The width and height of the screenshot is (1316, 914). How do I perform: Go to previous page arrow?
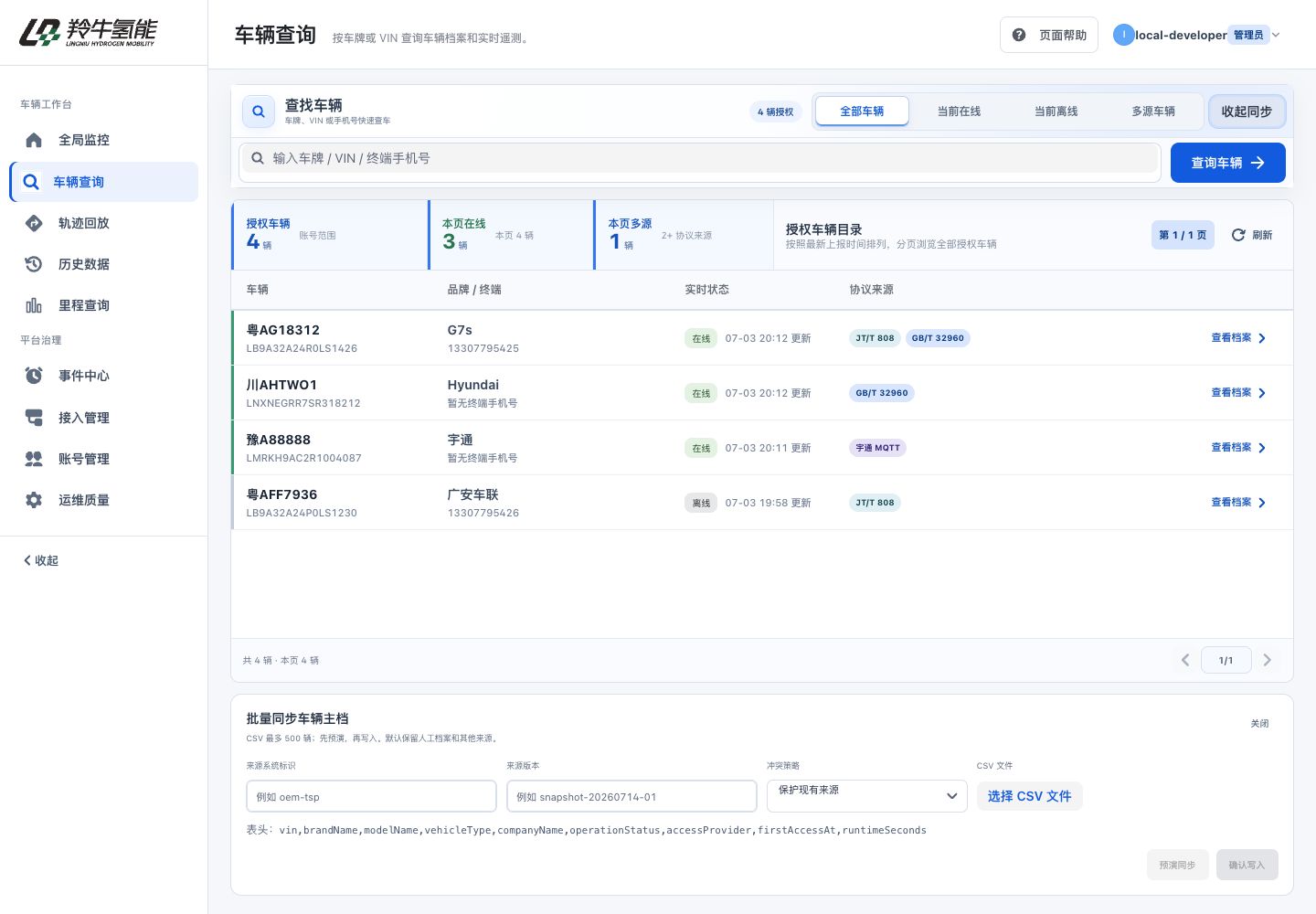click(1185, 660)
